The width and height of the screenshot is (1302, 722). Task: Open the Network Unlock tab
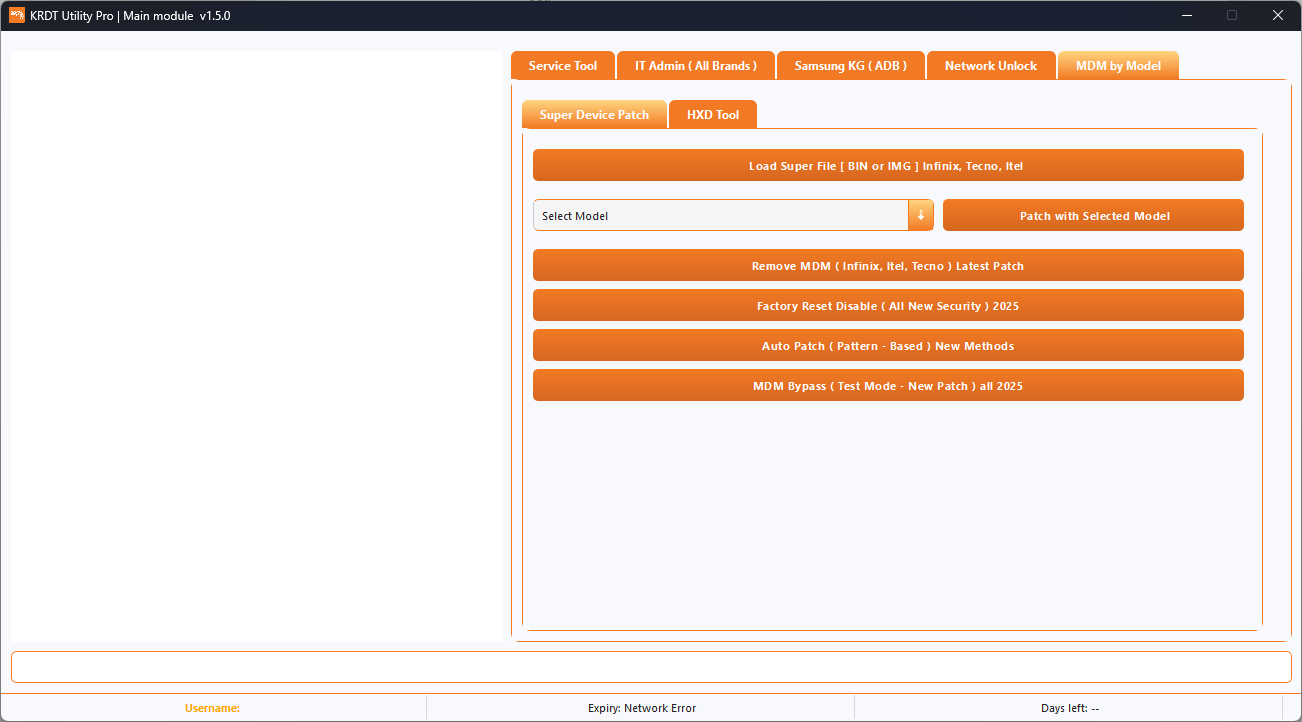tap(991, 65)
